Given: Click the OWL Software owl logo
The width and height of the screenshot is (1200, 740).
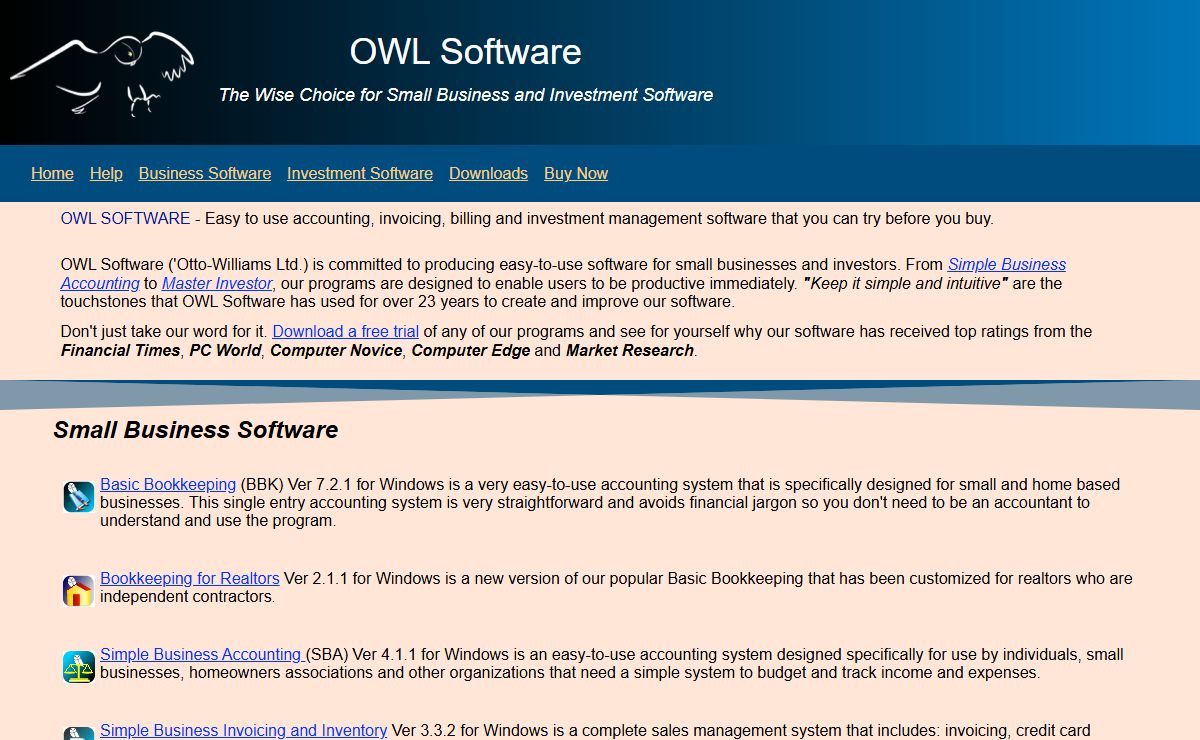Looking at the screenshot, I should (x=102, y=73).
